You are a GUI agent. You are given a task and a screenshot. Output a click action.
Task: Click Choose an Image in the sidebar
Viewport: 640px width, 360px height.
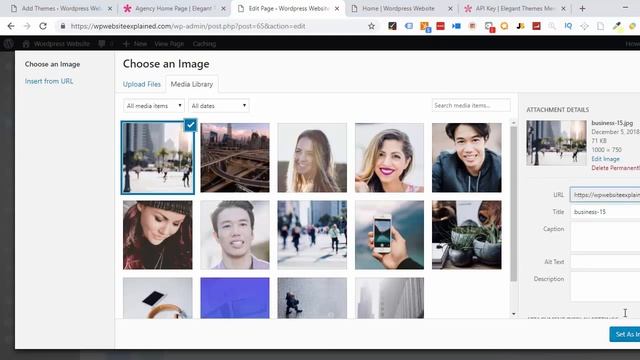click(x=52, y=64)
